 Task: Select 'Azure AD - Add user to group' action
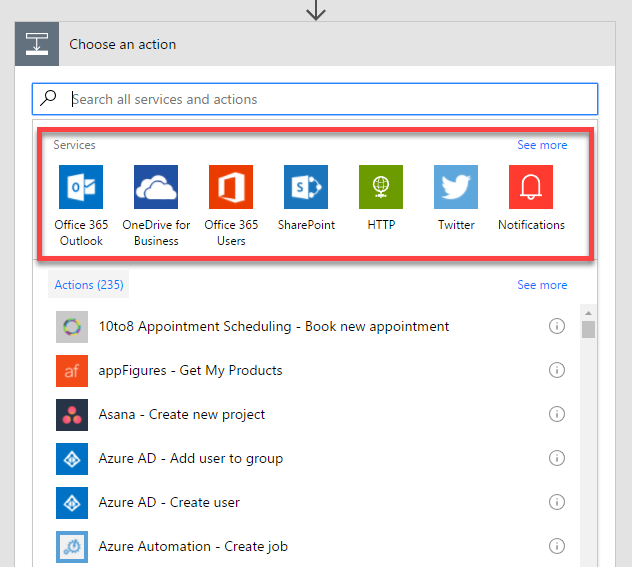191,458
